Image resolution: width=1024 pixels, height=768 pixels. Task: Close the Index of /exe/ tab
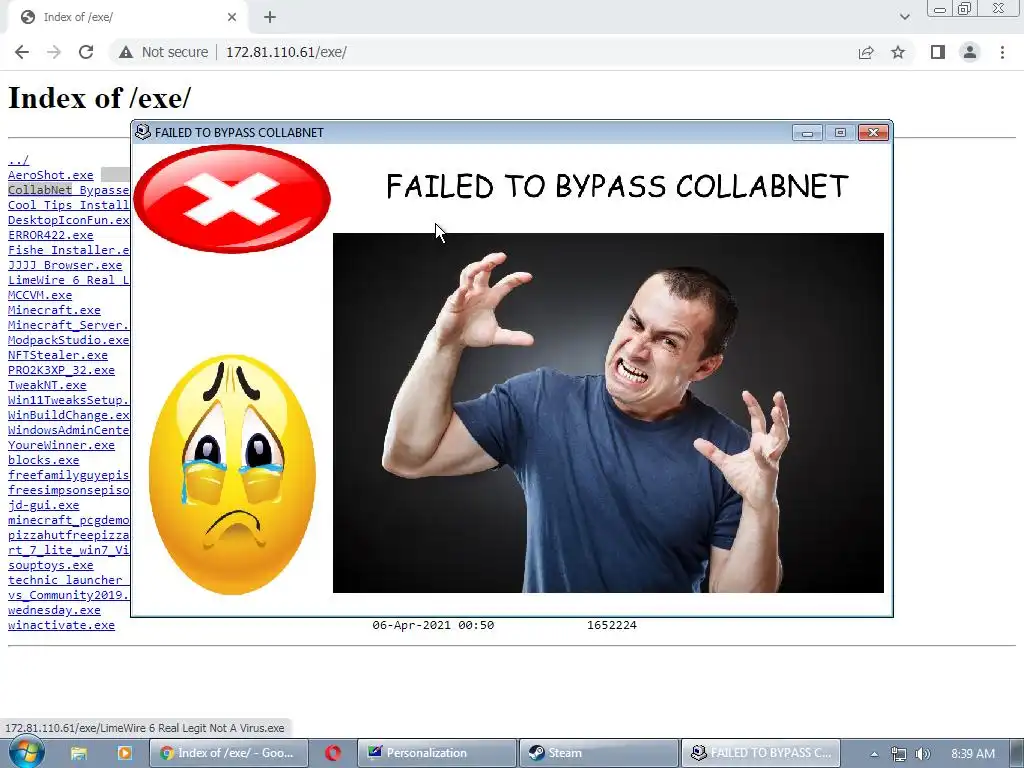232,18
